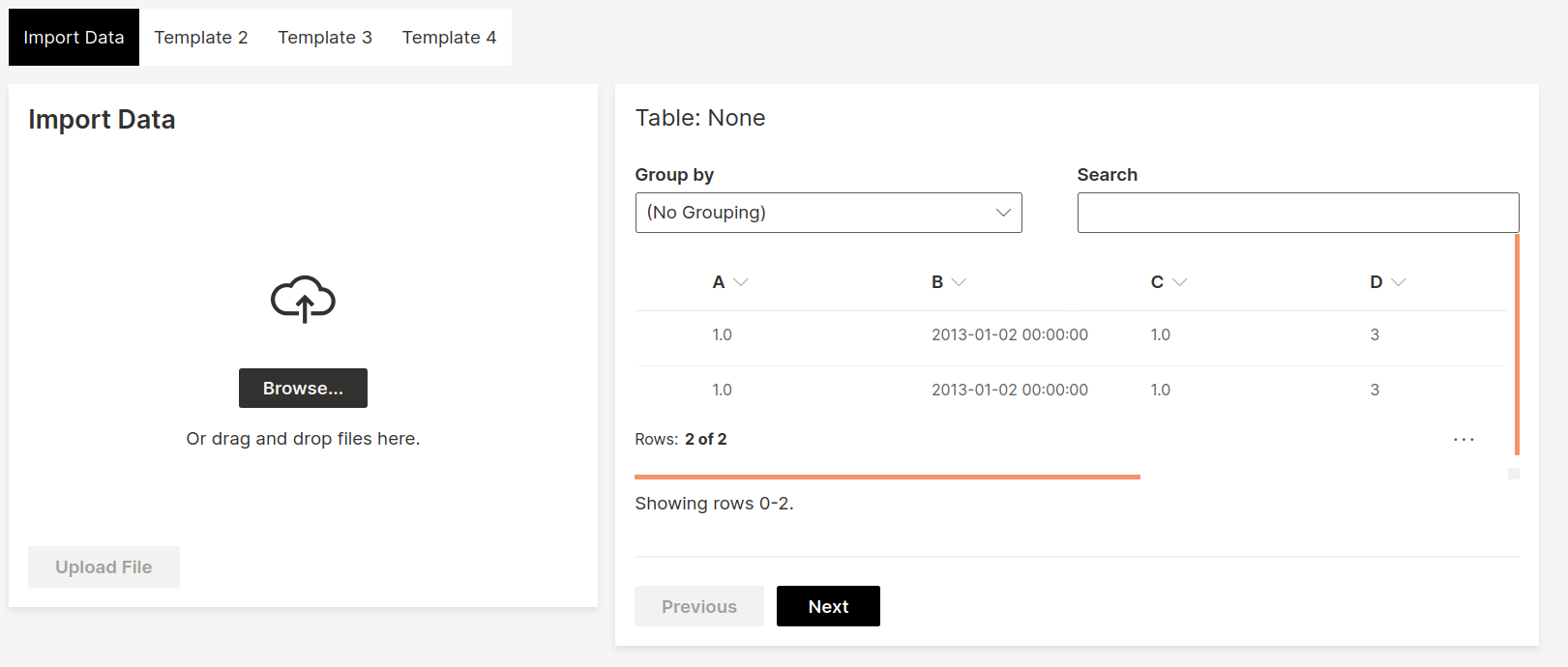Click the 'Rows: 2 of 2' counter
The width and height of the screenshot is (1568, 667).
tap(681, 439)
